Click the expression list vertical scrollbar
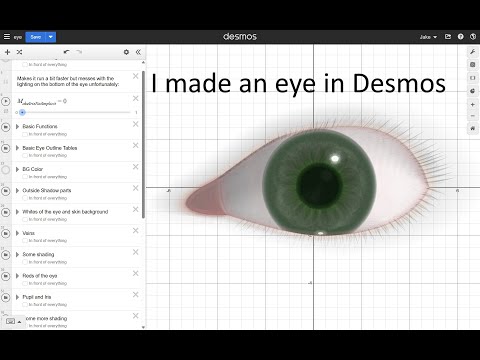The height and width of the screenshot is (360, 480). point(143,145)
